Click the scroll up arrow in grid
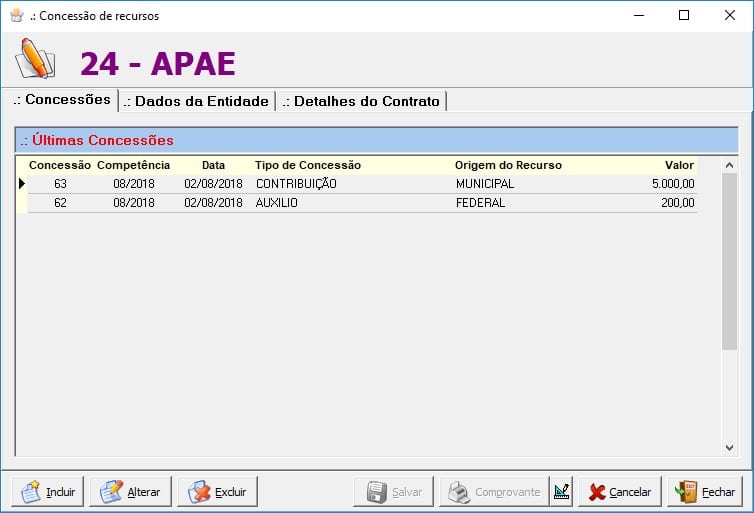754x513 pixels. (x=729, y=166)
